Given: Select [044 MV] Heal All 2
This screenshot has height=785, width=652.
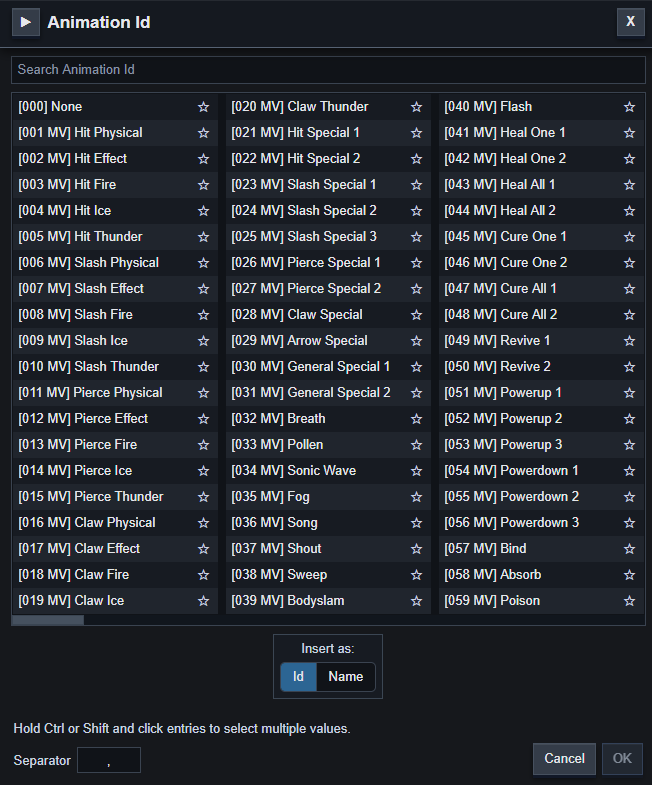Looking at the screenshot, I should point(541,211).
